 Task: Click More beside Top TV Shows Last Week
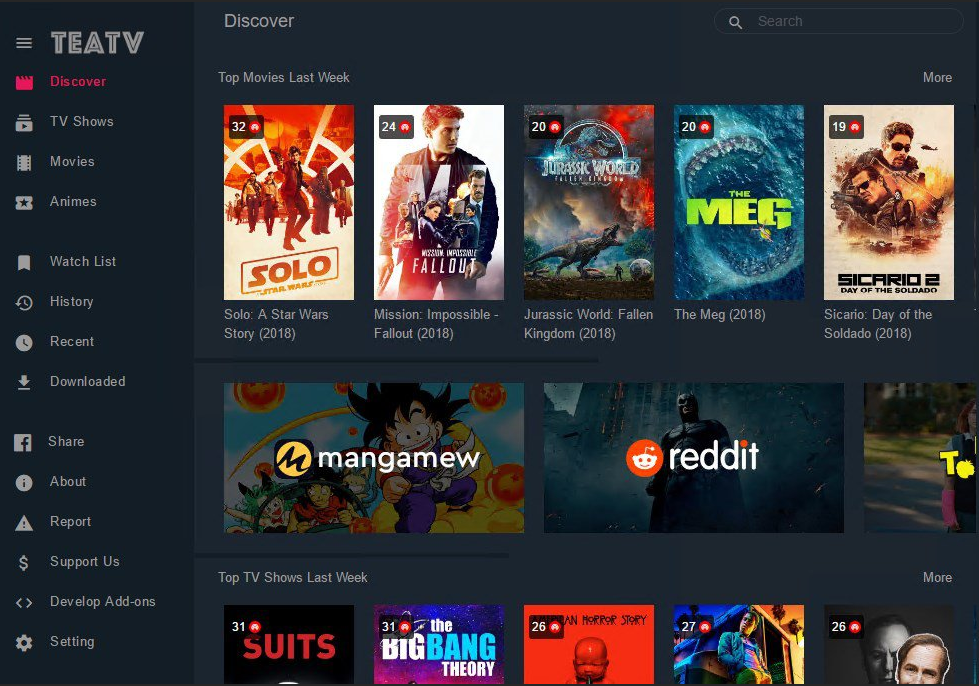pyautogui.click(x=937, y=577)
